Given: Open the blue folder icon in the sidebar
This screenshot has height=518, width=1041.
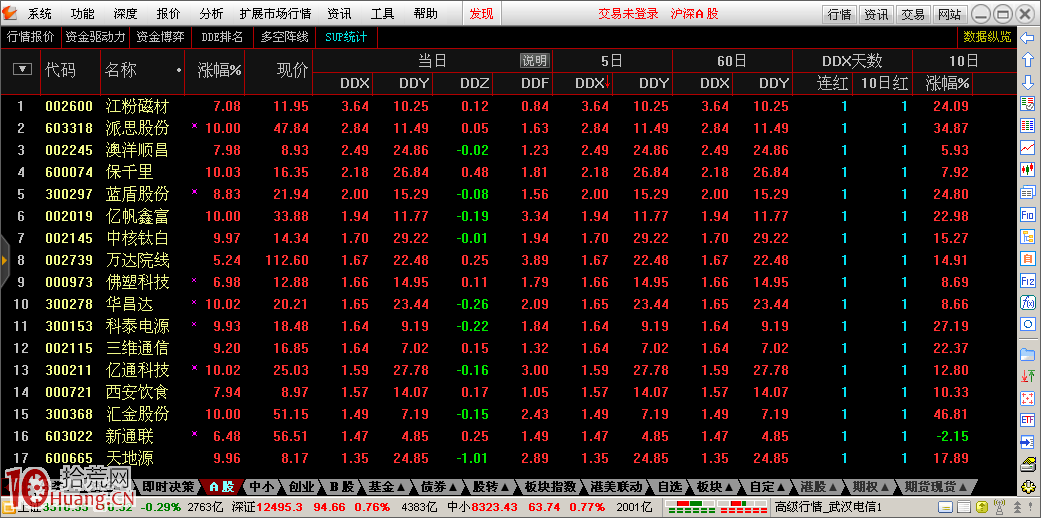Looking at the screenshot, I should pyautogui.click(x=1028, y=354).
